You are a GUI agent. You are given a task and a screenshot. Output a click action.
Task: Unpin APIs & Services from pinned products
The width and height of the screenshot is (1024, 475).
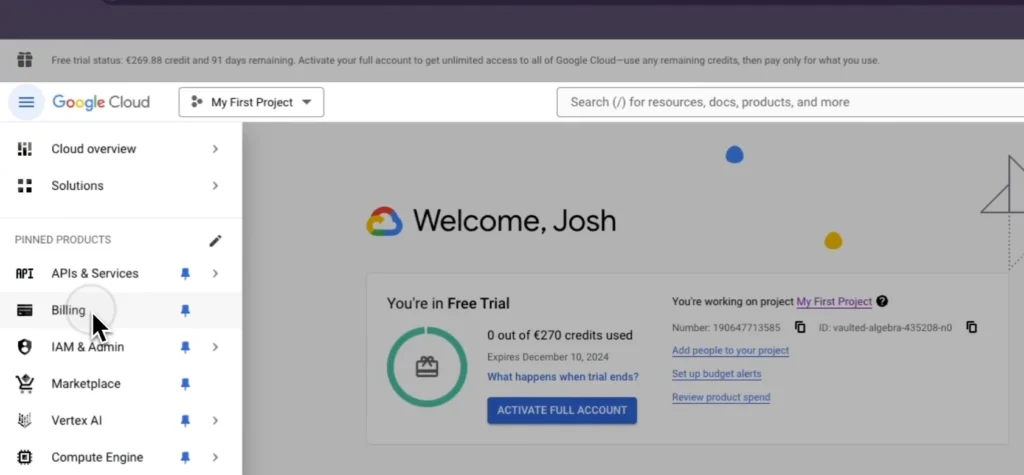click(184, 274)
